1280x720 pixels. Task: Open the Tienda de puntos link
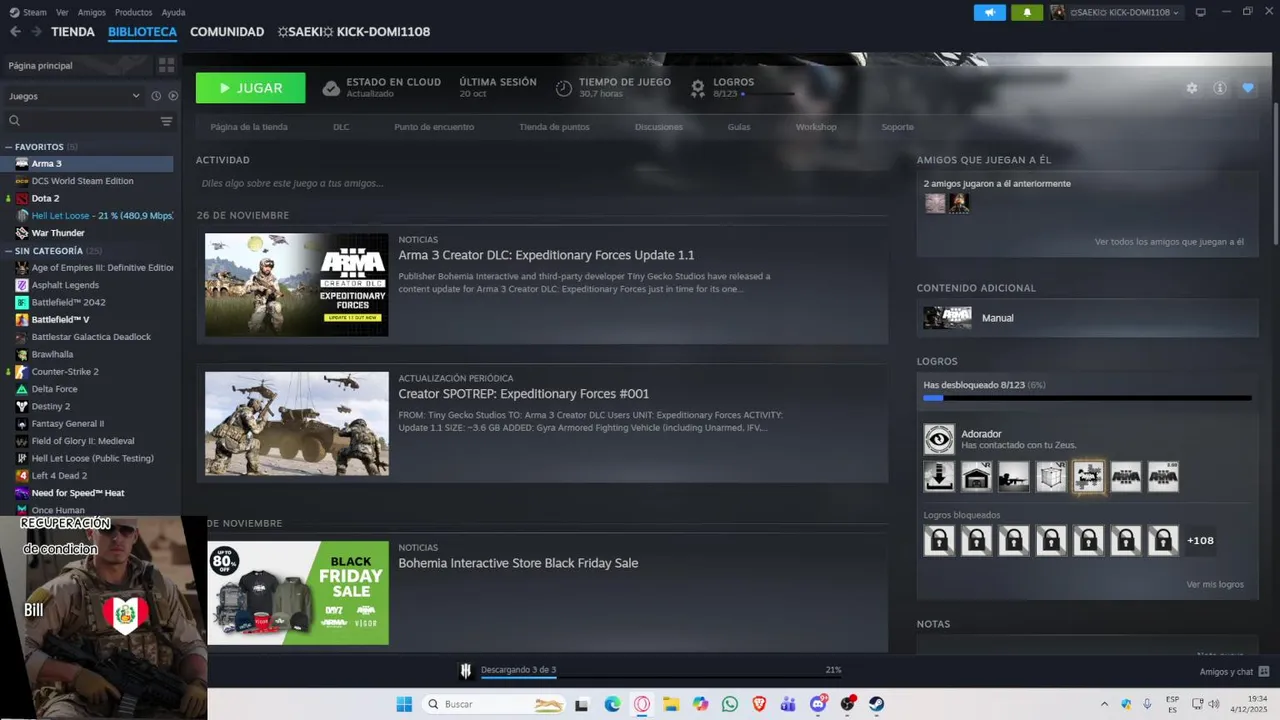(554, 127)
